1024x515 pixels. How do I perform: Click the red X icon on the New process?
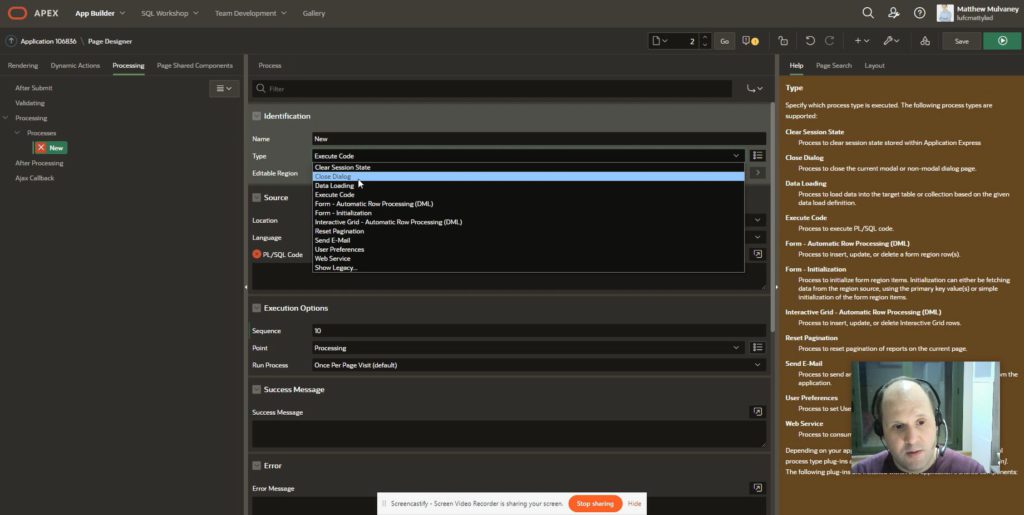(41, 148)
